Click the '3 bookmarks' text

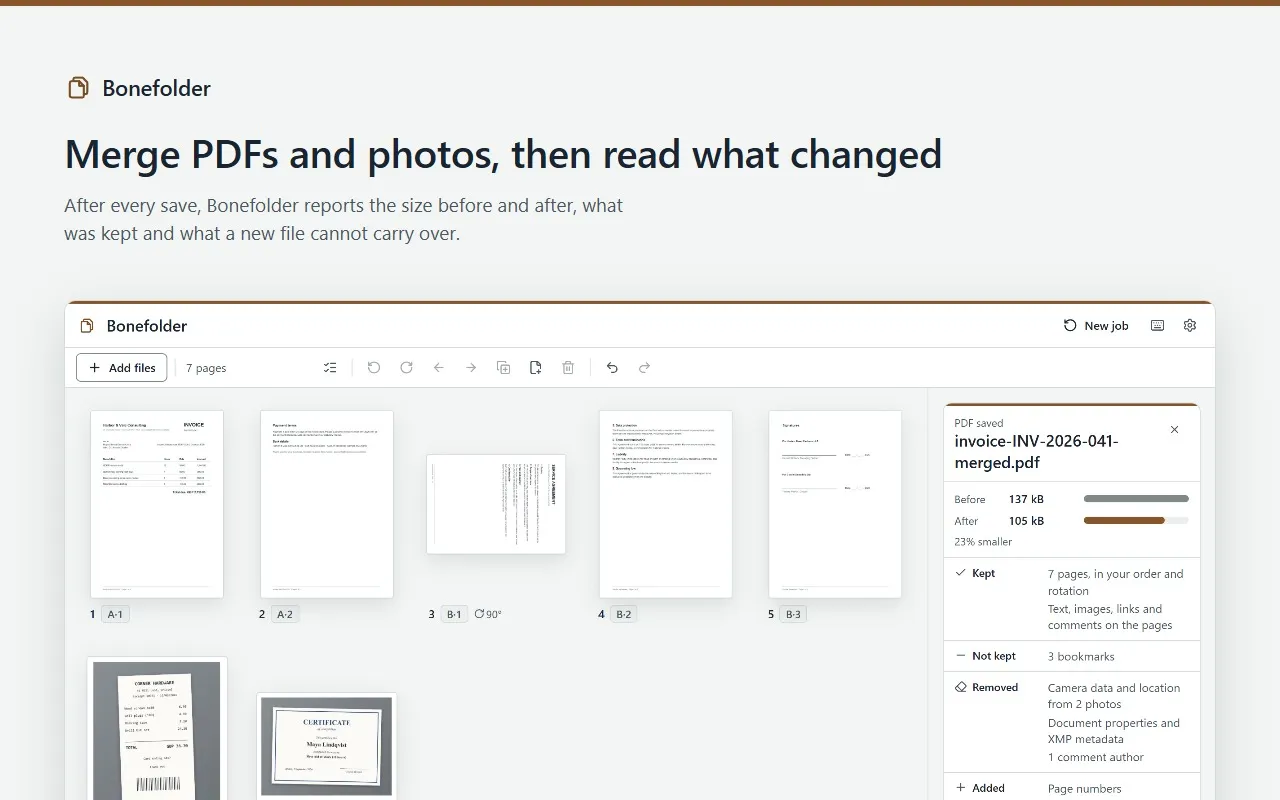tap(1081, 657)
